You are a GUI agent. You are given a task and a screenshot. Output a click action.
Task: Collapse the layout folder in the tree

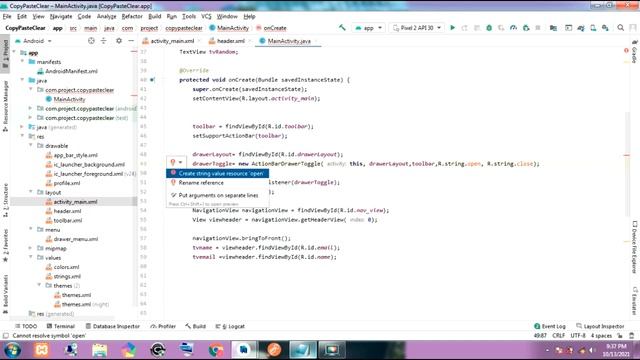(x=31, y=192)
